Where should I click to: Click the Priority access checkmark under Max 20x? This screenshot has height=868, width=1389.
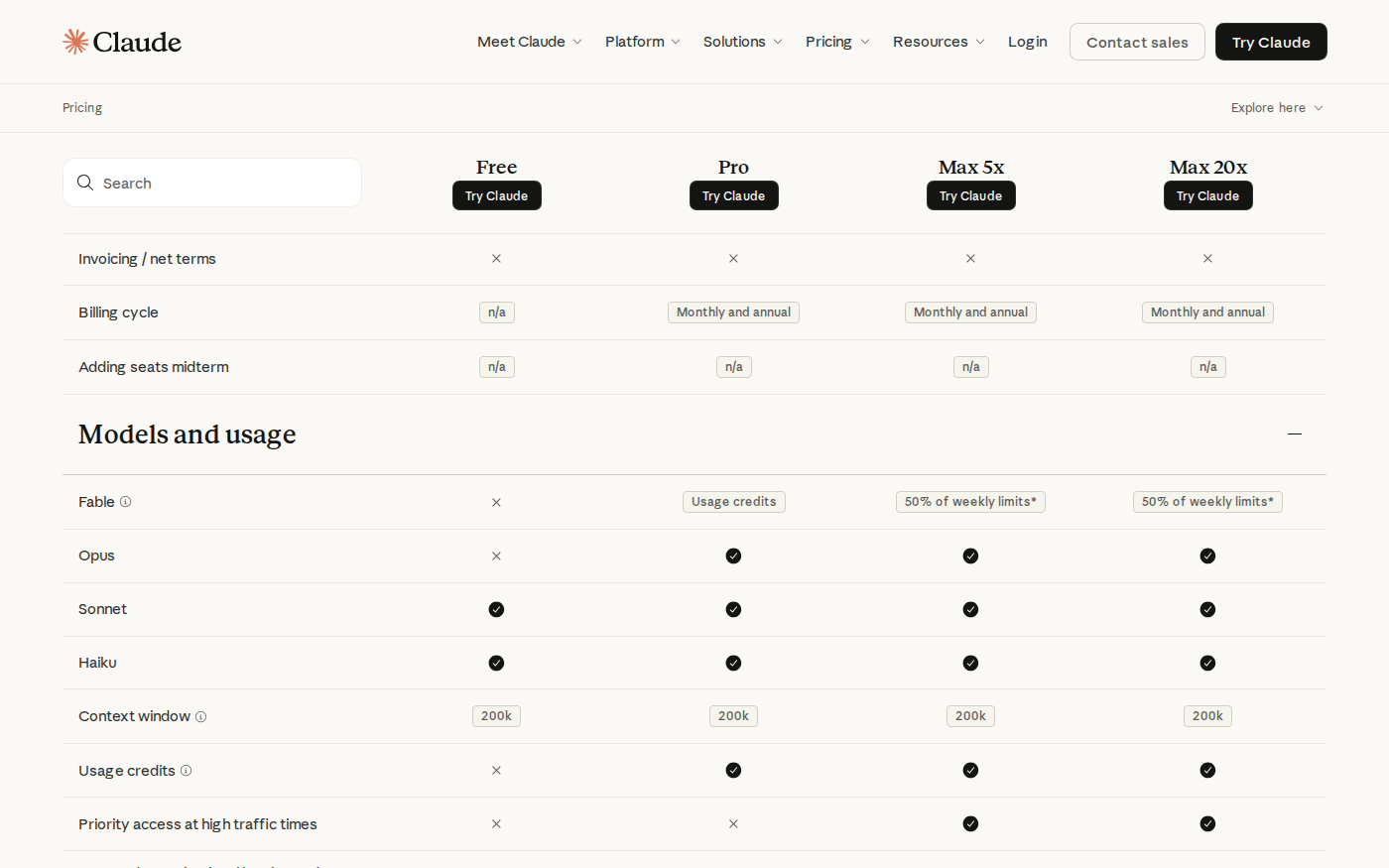coord(1207,823)
